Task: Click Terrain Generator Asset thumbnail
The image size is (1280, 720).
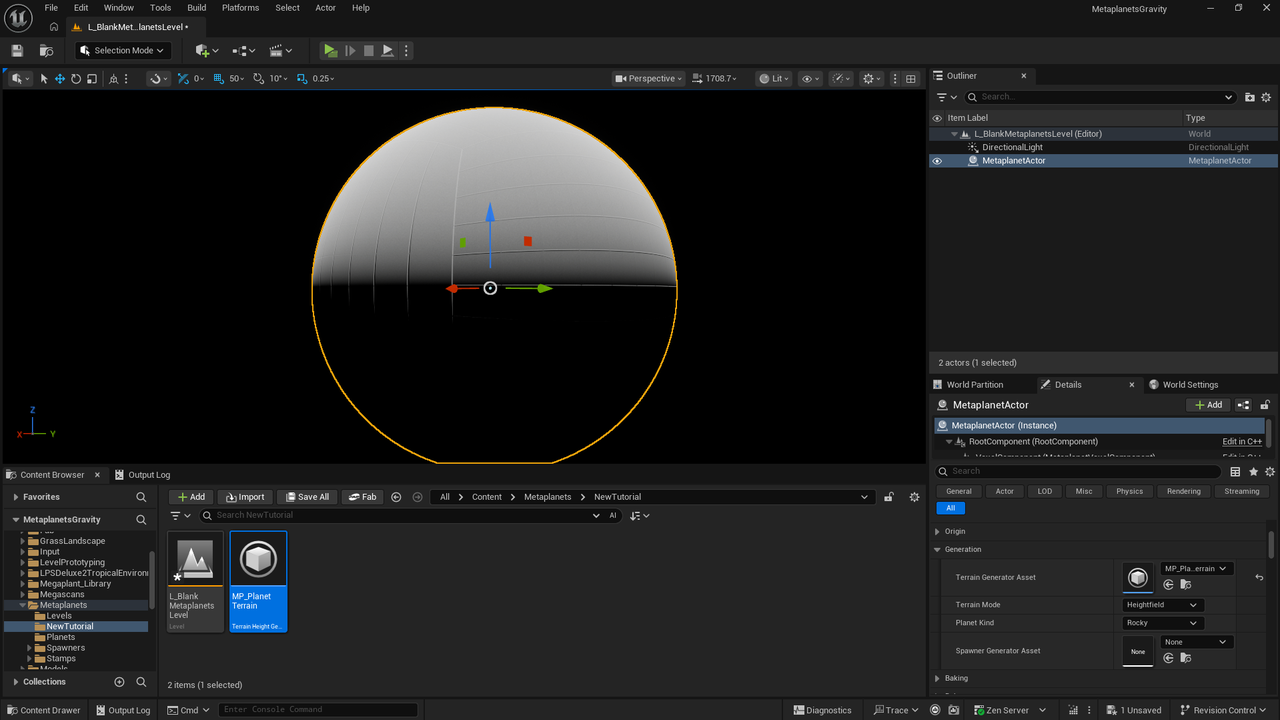Action: pyautogui.click(x=1137, y=577)
